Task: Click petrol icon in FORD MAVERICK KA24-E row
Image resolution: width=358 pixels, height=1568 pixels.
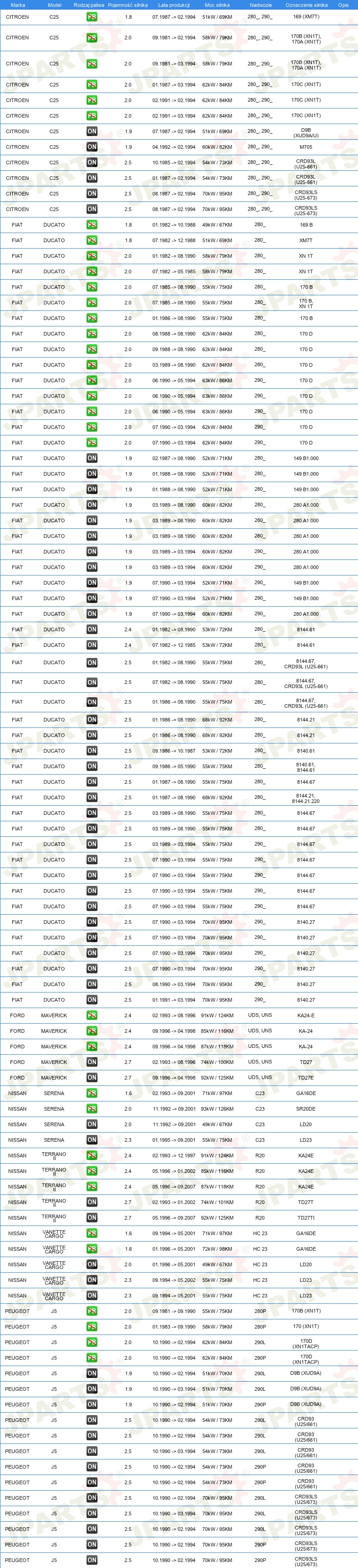Action: tap(91, 1016)
